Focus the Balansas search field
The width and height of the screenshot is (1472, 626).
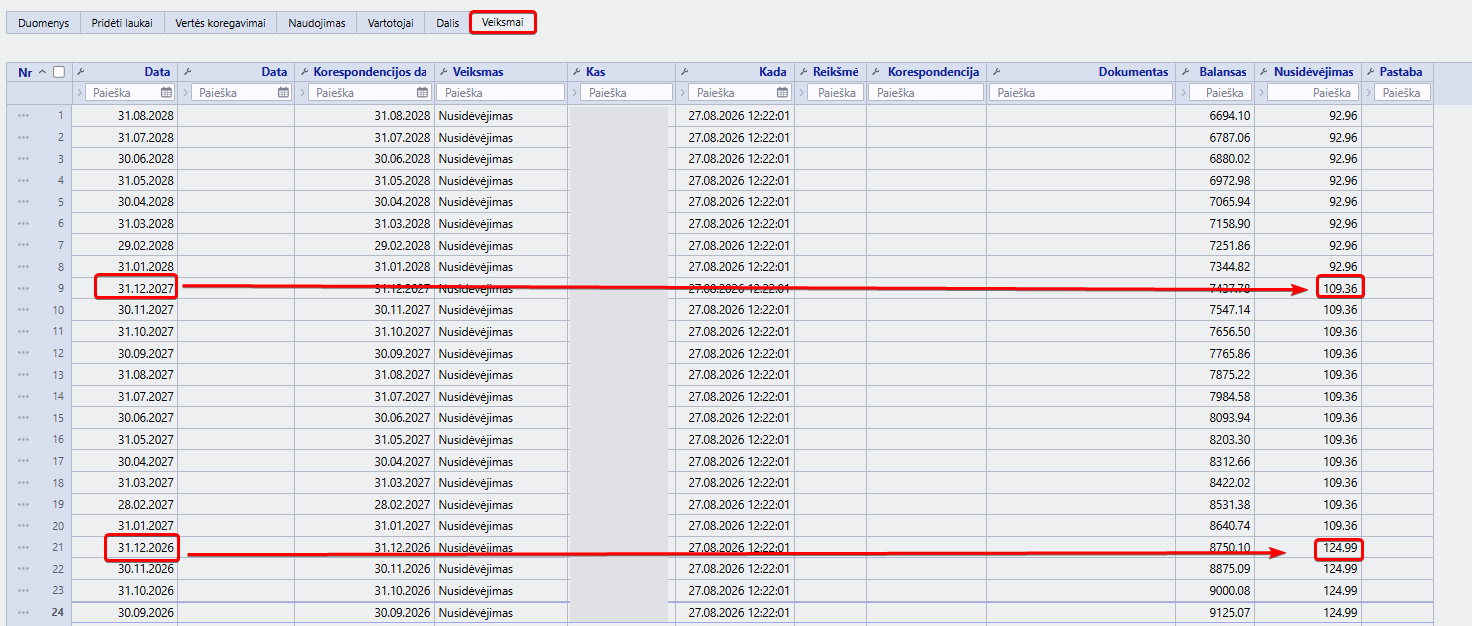coord(1220,92)
